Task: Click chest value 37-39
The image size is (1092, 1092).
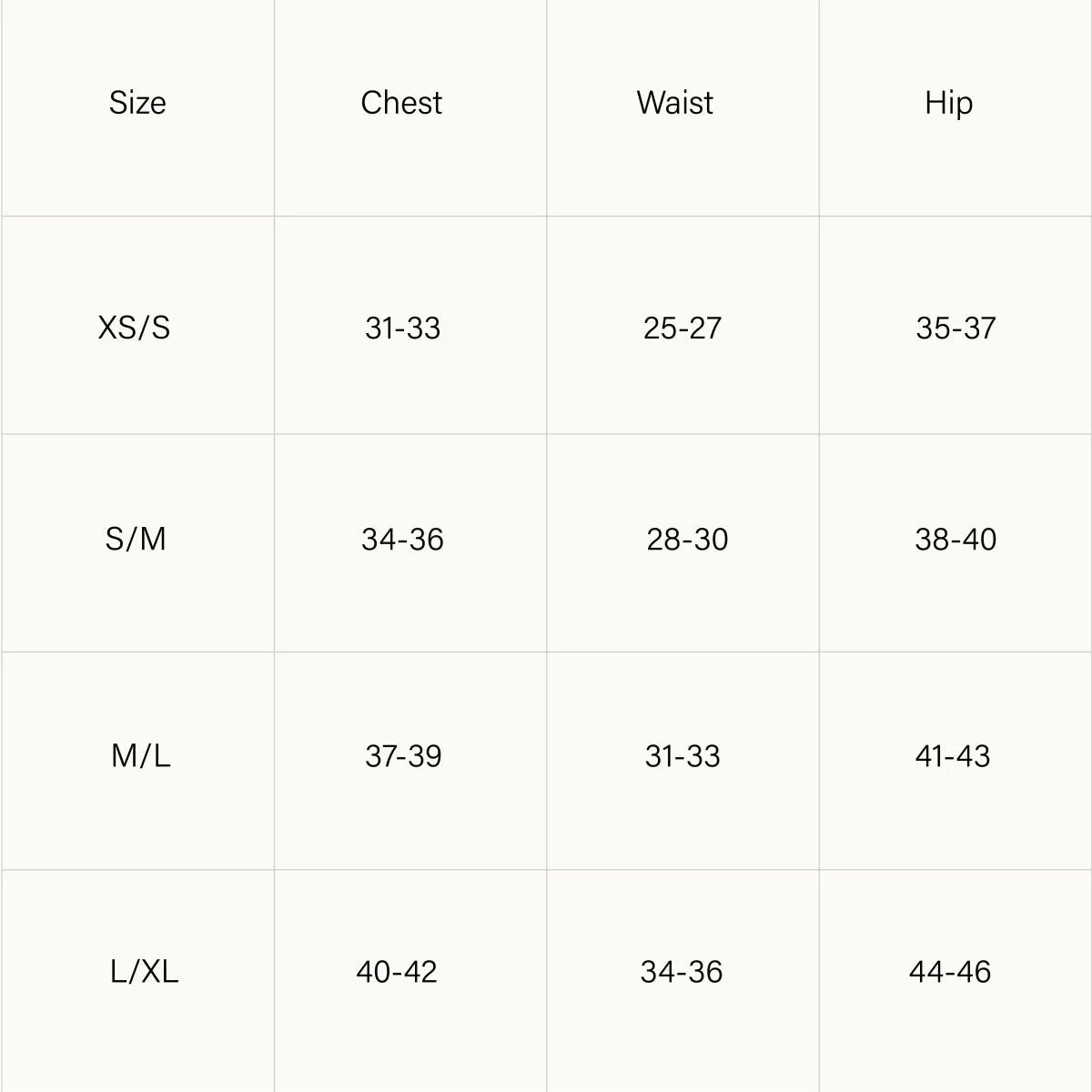Action: pos(403,755)
